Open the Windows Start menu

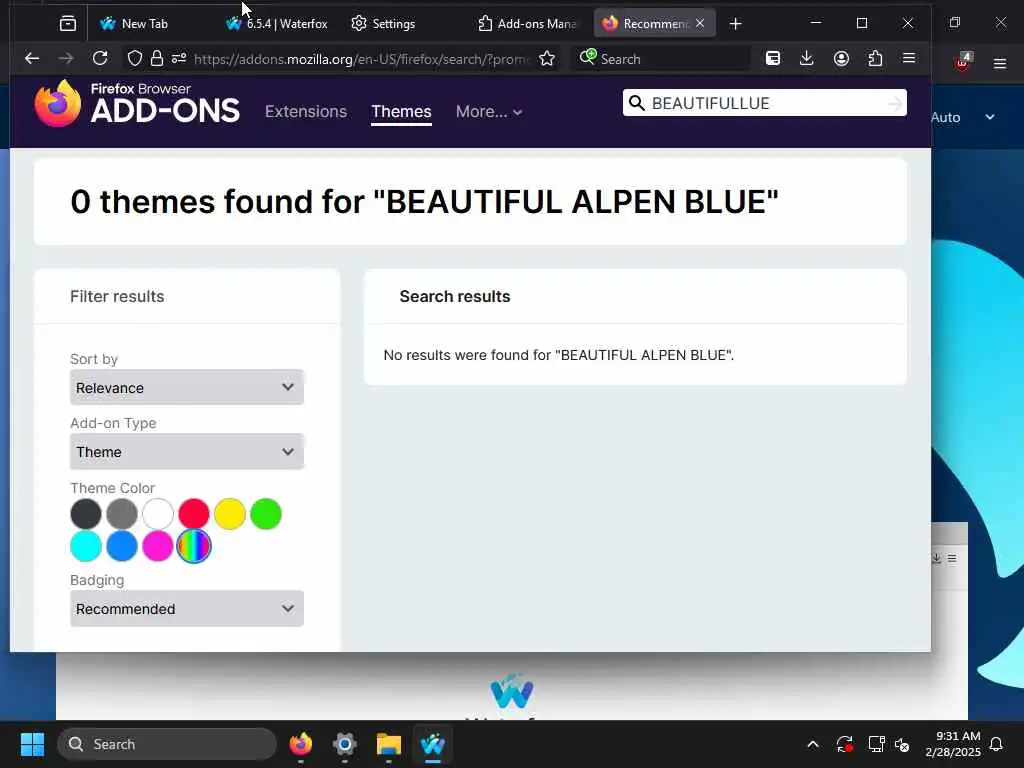(32, 744)
